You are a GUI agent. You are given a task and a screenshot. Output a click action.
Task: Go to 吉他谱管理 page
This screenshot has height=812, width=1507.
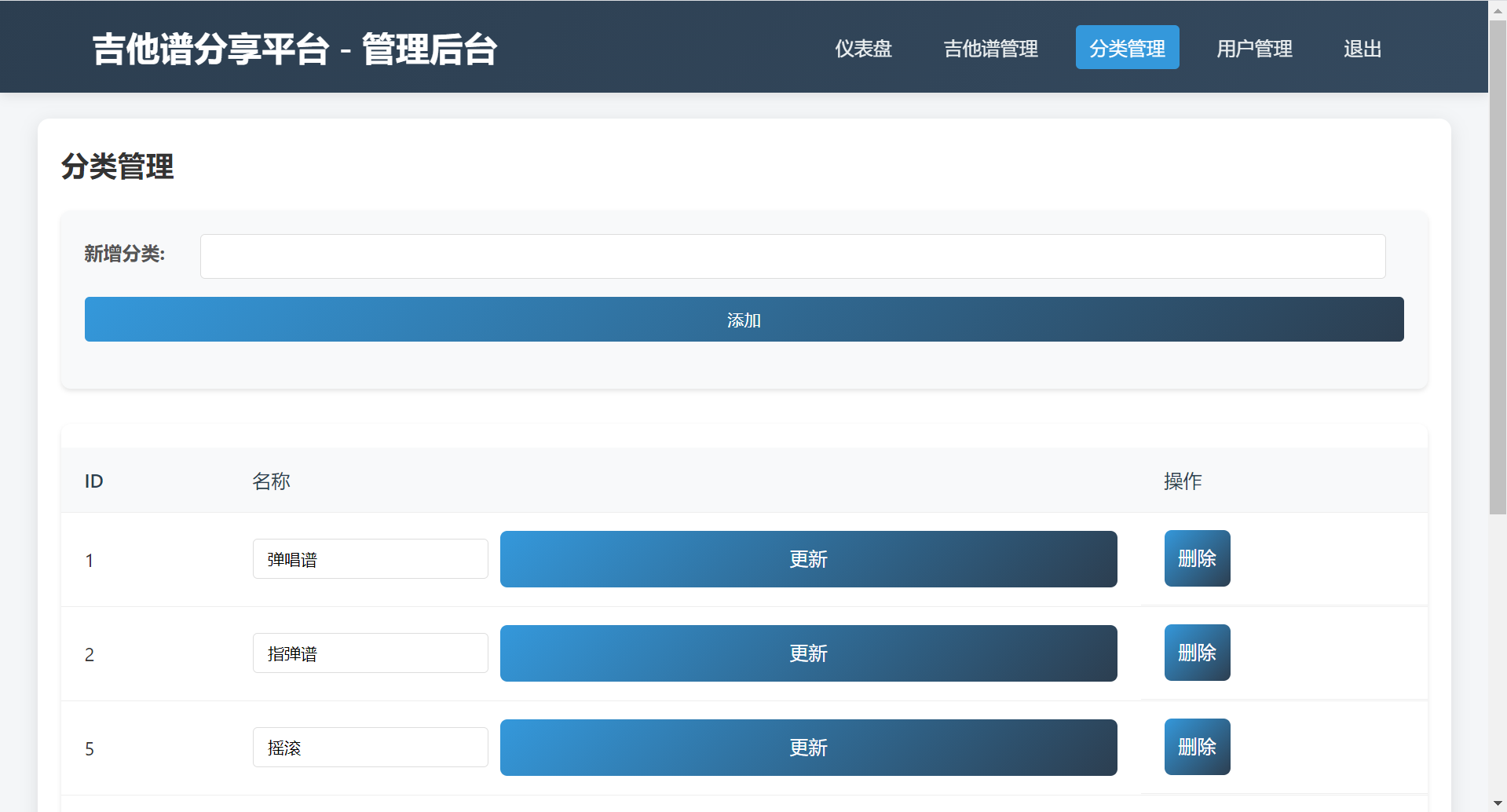point(990,49)
